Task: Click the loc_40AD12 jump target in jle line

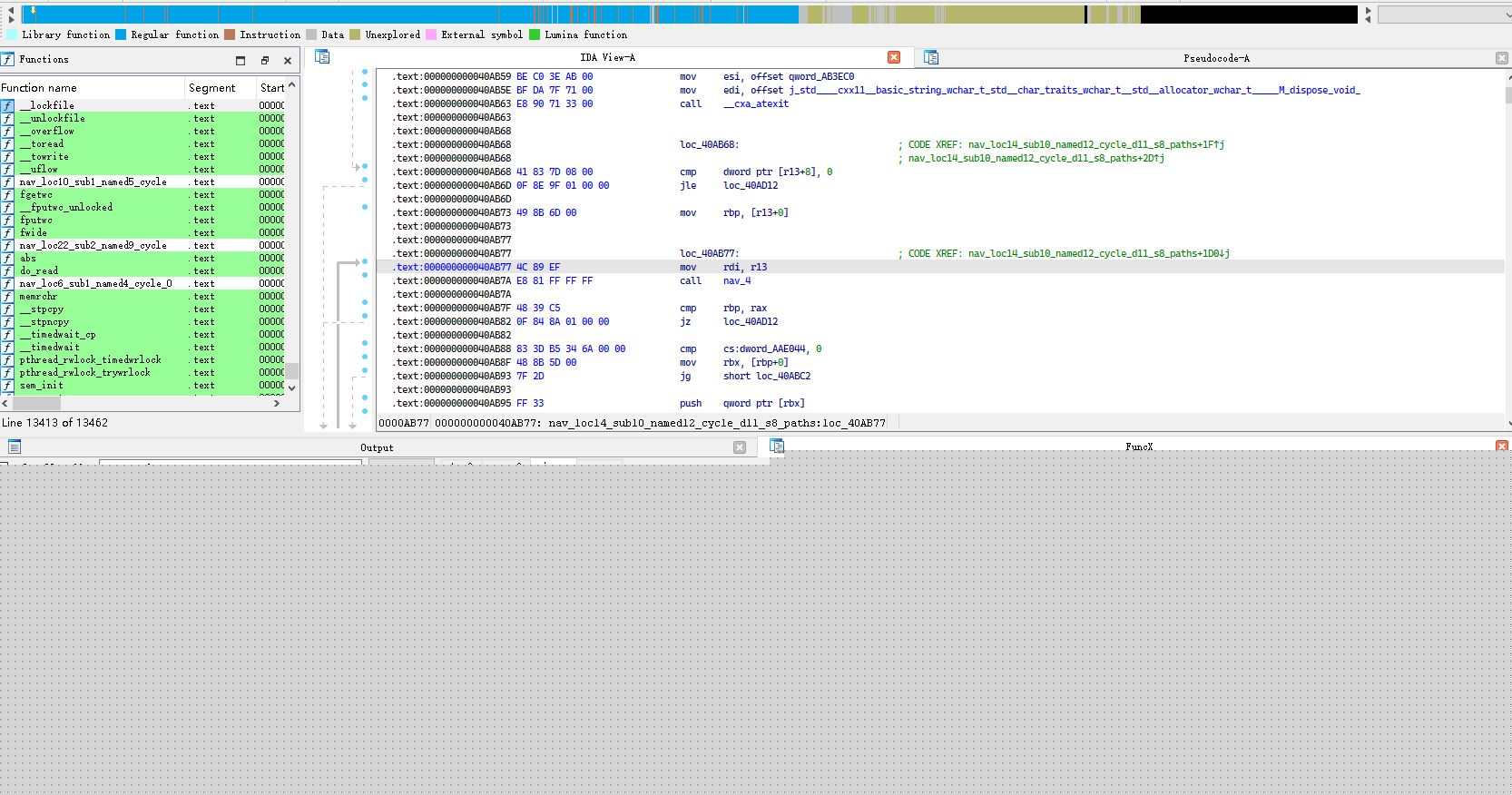Action: tap(750, 185)
